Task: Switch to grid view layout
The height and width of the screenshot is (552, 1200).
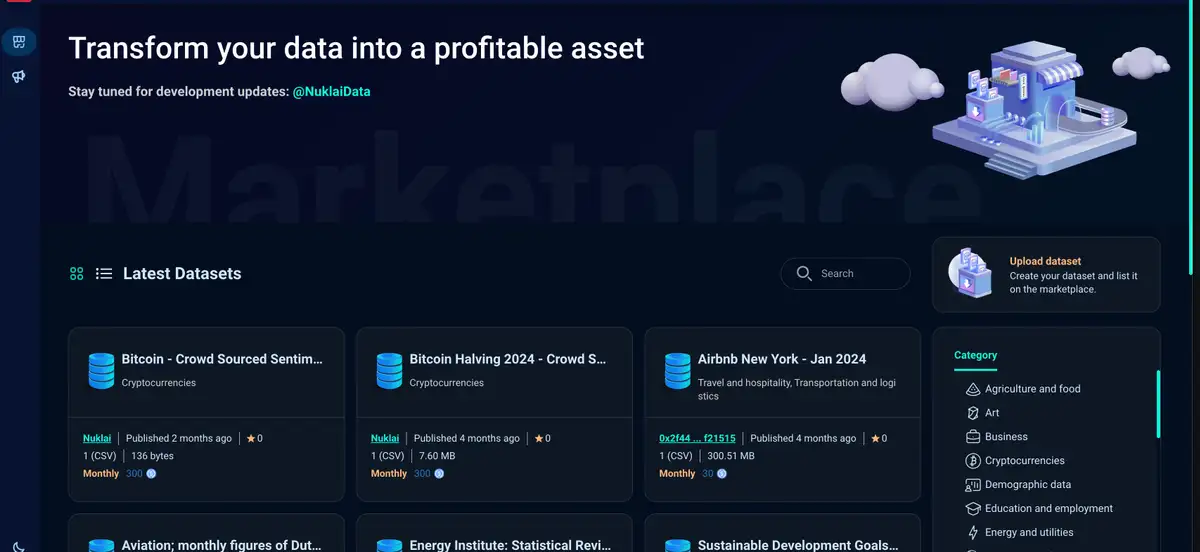Action: 77,274
